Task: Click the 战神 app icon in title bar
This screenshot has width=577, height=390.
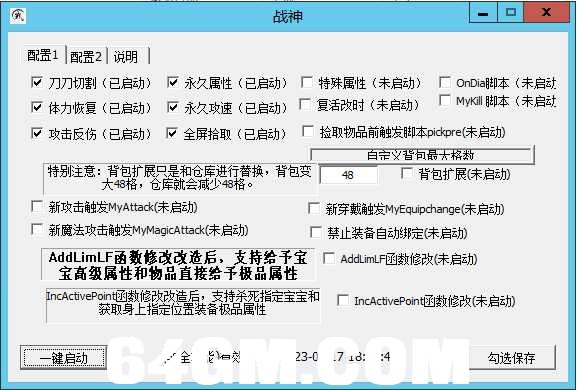Action: (x=18, y=15)
